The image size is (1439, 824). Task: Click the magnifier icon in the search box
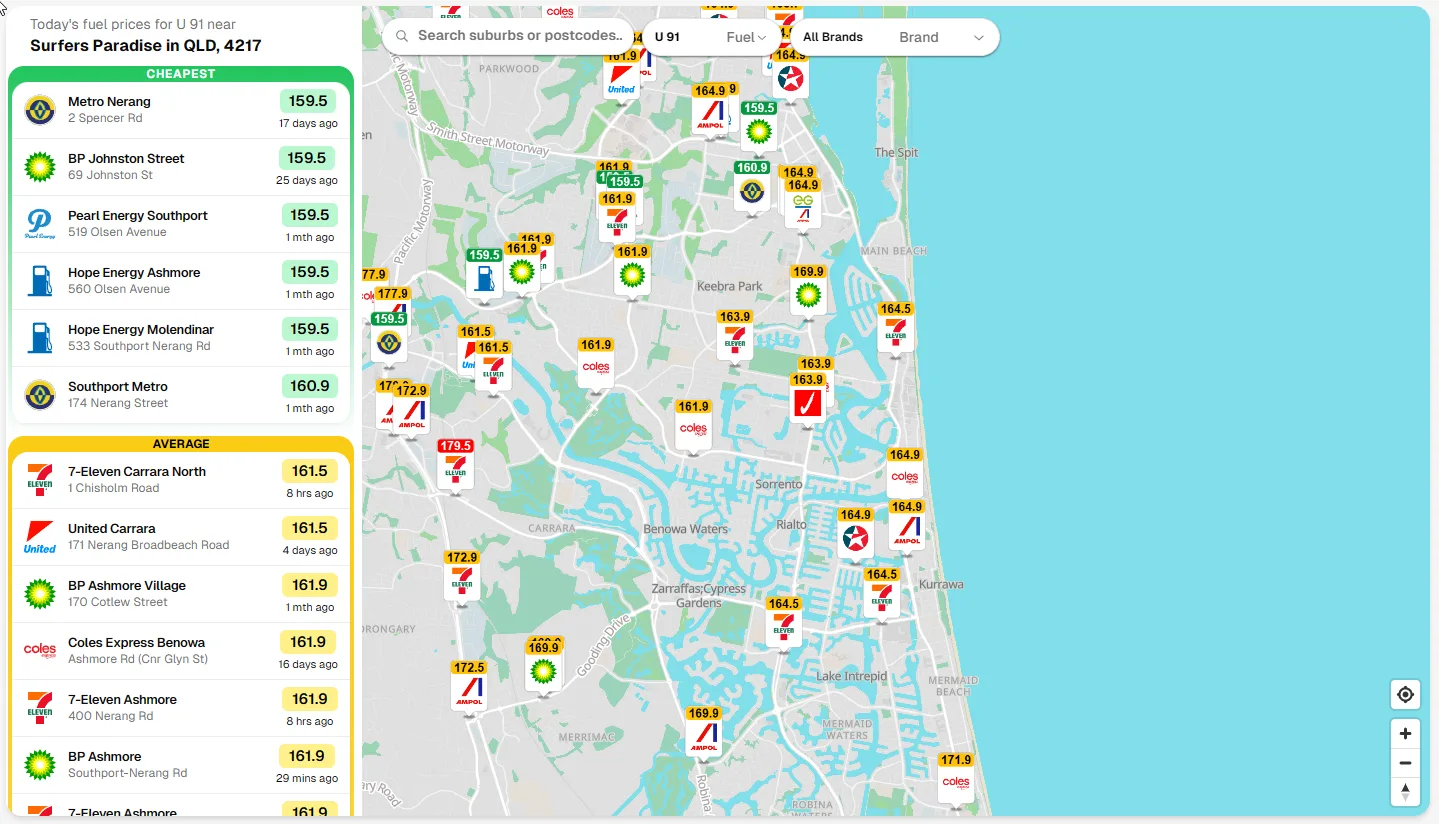401,36
